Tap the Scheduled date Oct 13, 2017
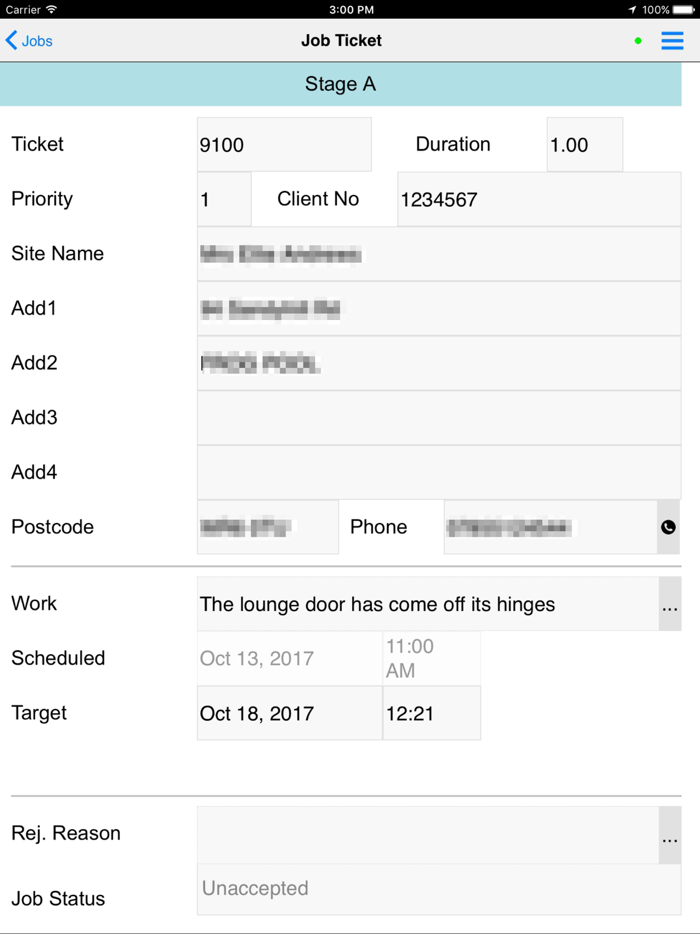Viewport: 700px width, 934px height. [x=289, y=658]
